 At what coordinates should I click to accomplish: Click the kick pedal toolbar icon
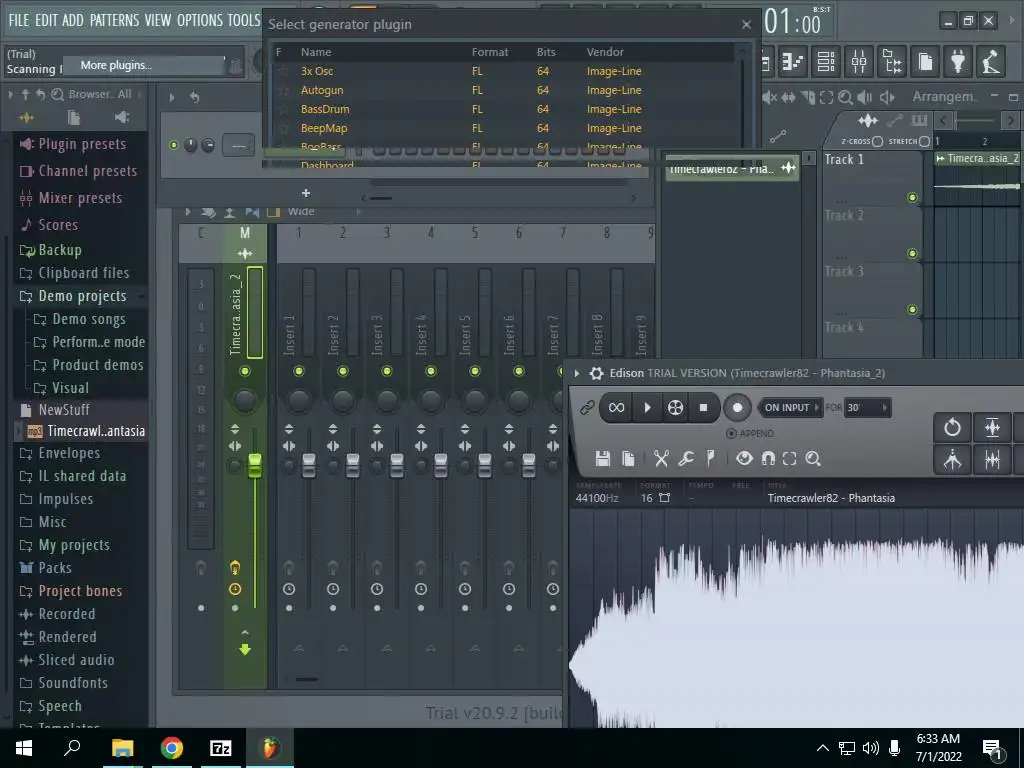coord(991,62)
